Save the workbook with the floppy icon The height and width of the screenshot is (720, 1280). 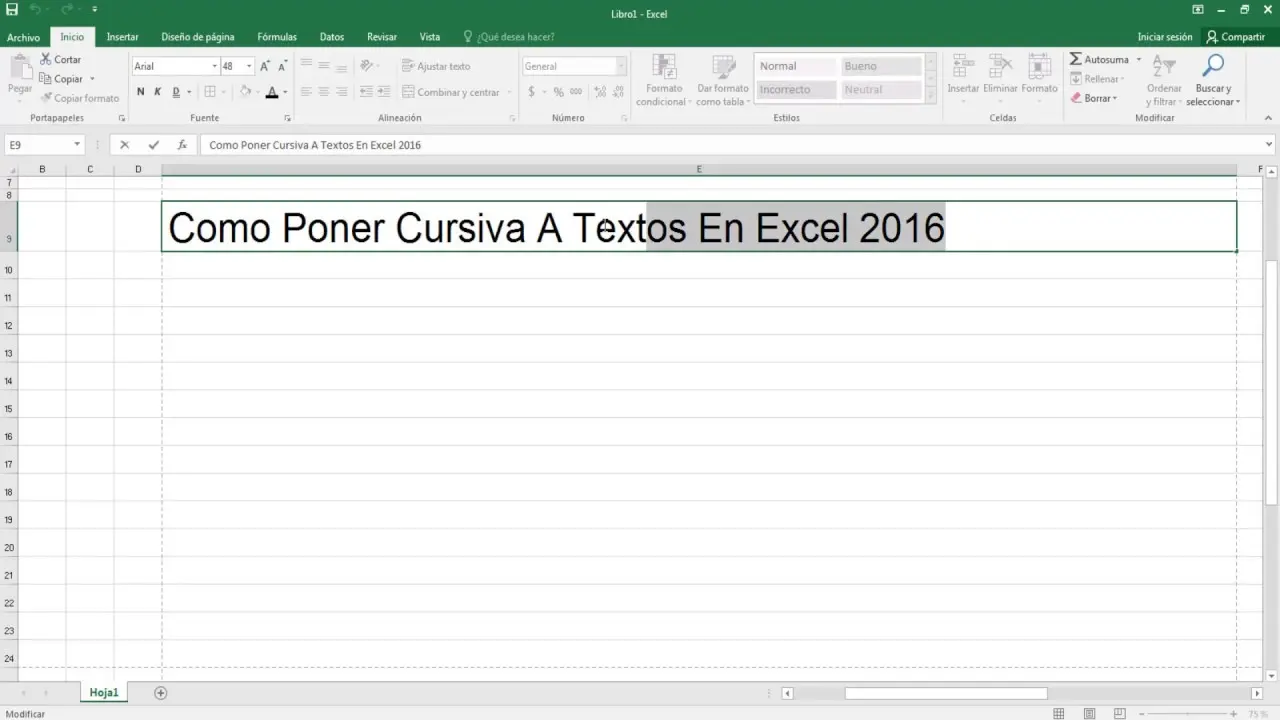pyautogui.click(x=12, y=9)
